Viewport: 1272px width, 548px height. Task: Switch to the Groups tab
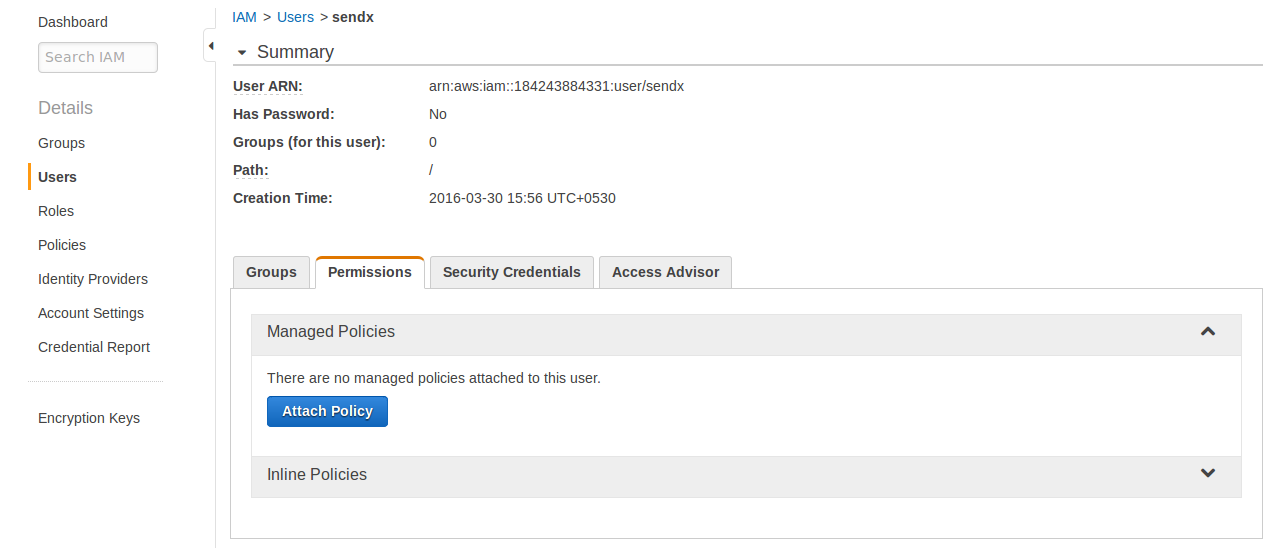click(x=271, y=272)
